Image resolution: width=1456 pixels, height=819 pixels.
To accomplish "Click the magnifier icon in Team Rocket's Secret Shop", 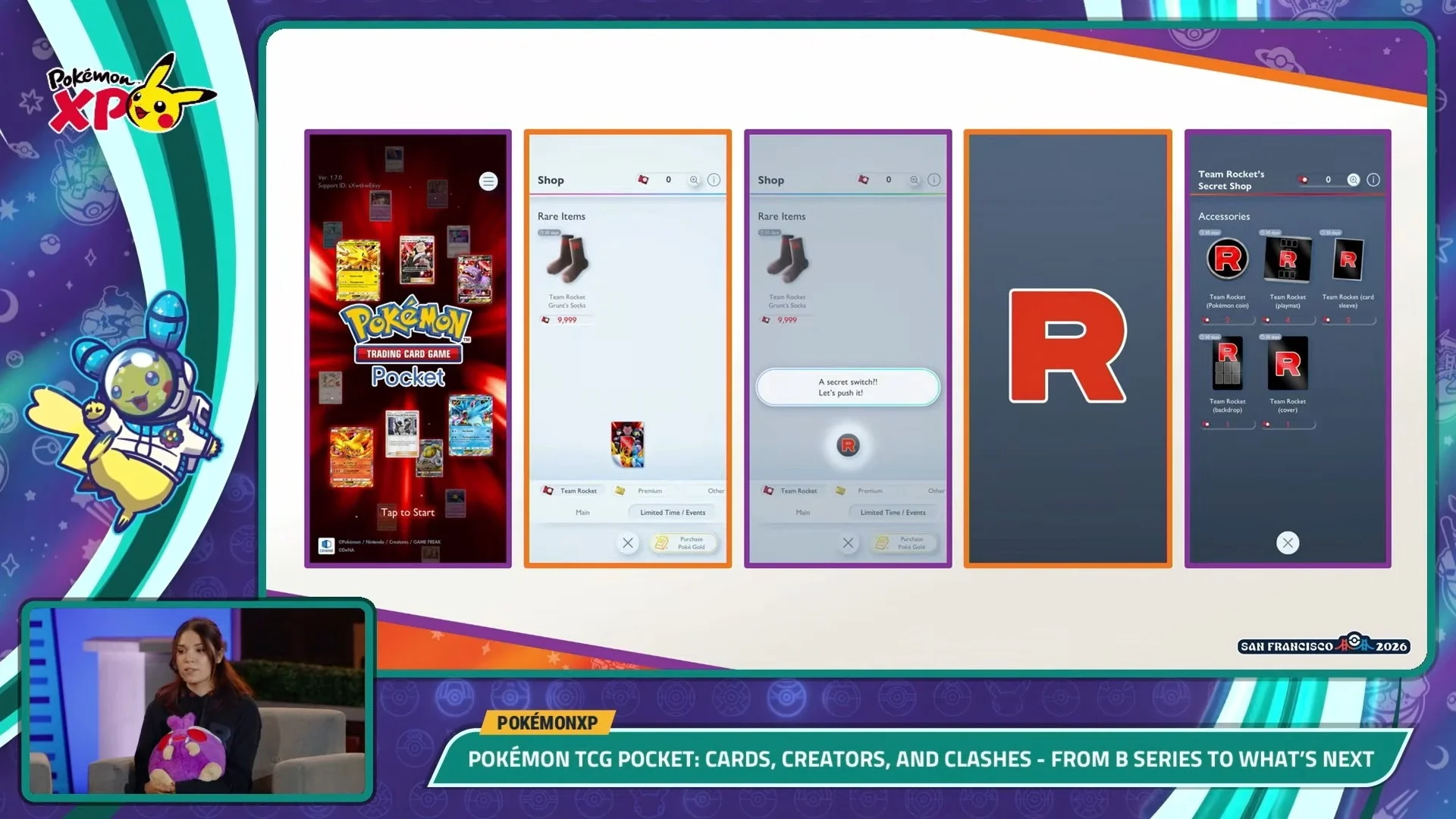I will [1354, 180].
